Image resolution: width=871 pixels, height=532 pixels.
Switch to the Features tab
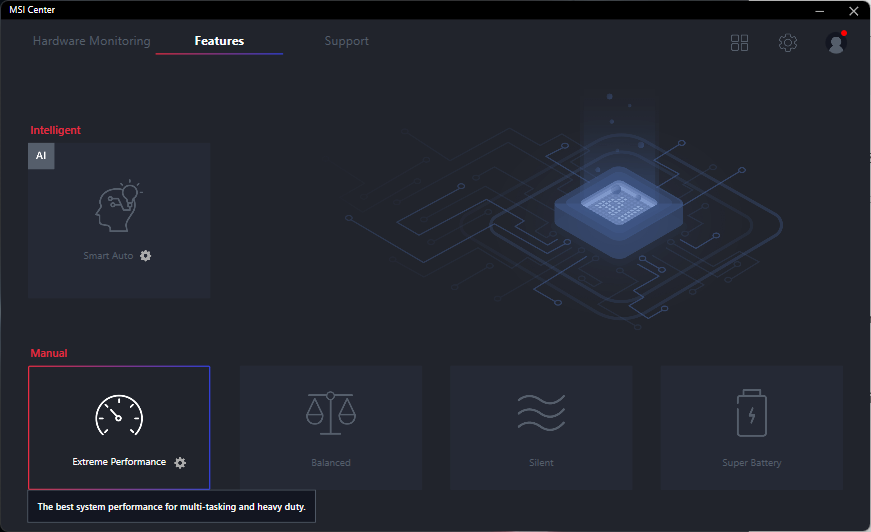pyautogui.click(x=219, y=41)
